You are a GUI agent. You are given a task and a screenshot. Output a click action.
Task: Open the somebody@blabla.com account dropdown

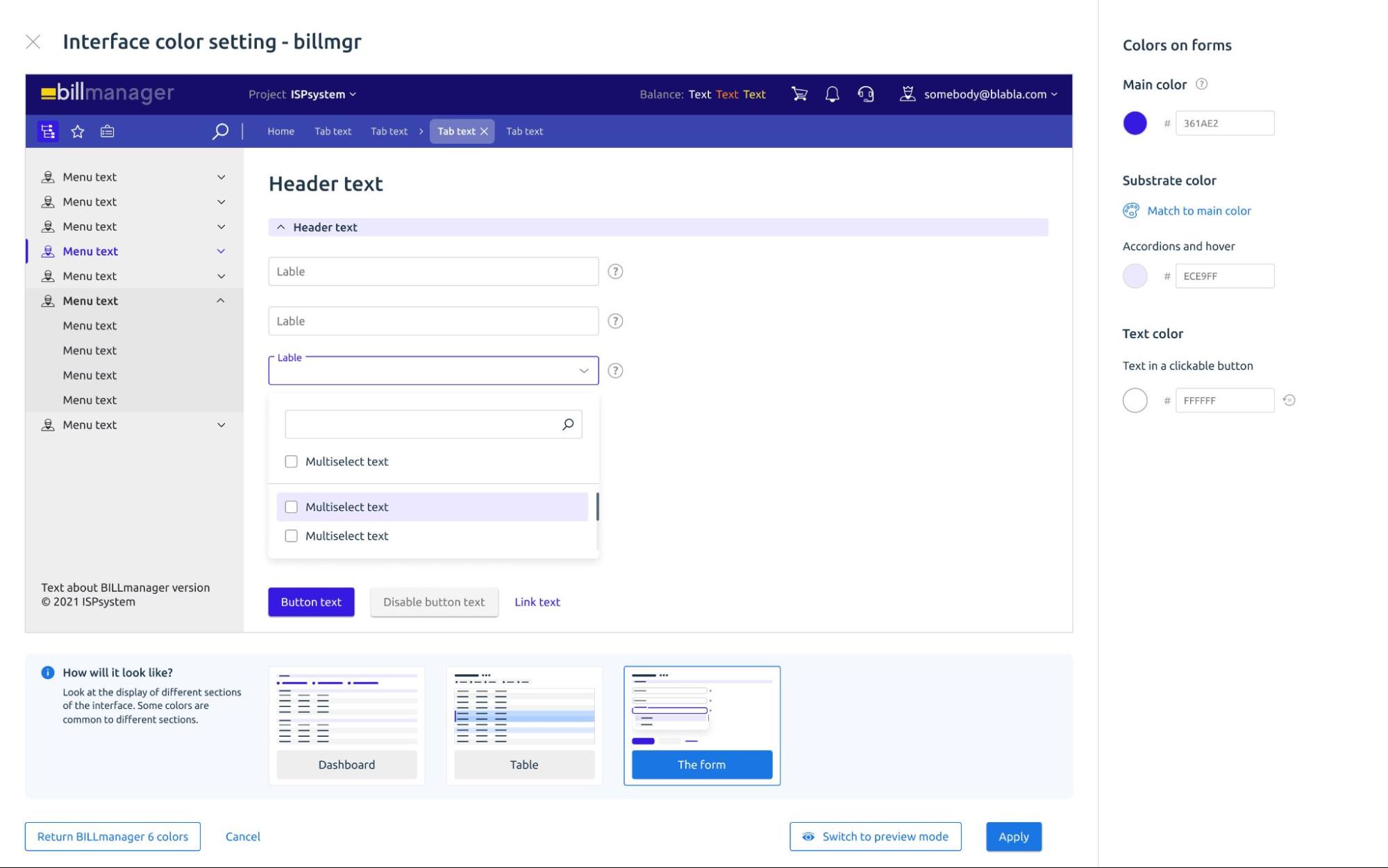coord(990,94)
